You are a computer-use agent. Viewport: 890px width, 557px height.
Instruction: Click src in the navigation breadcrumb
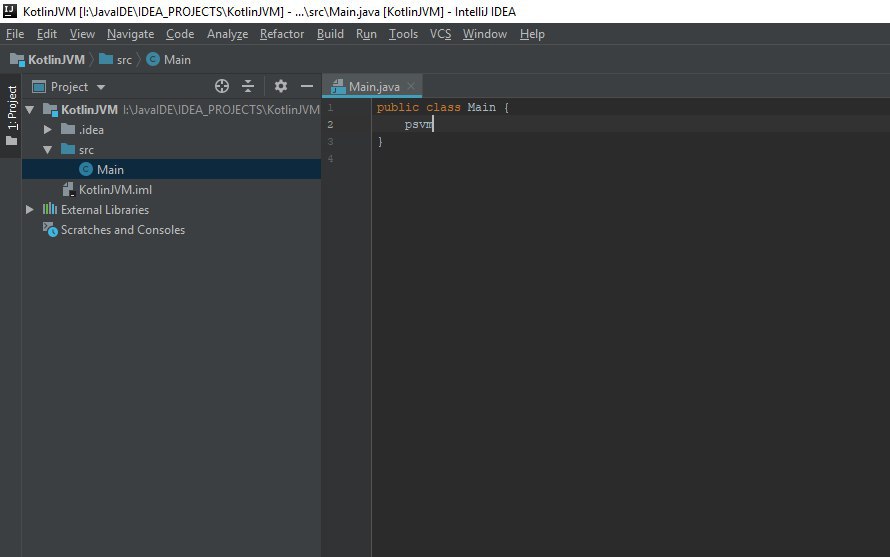124,60
